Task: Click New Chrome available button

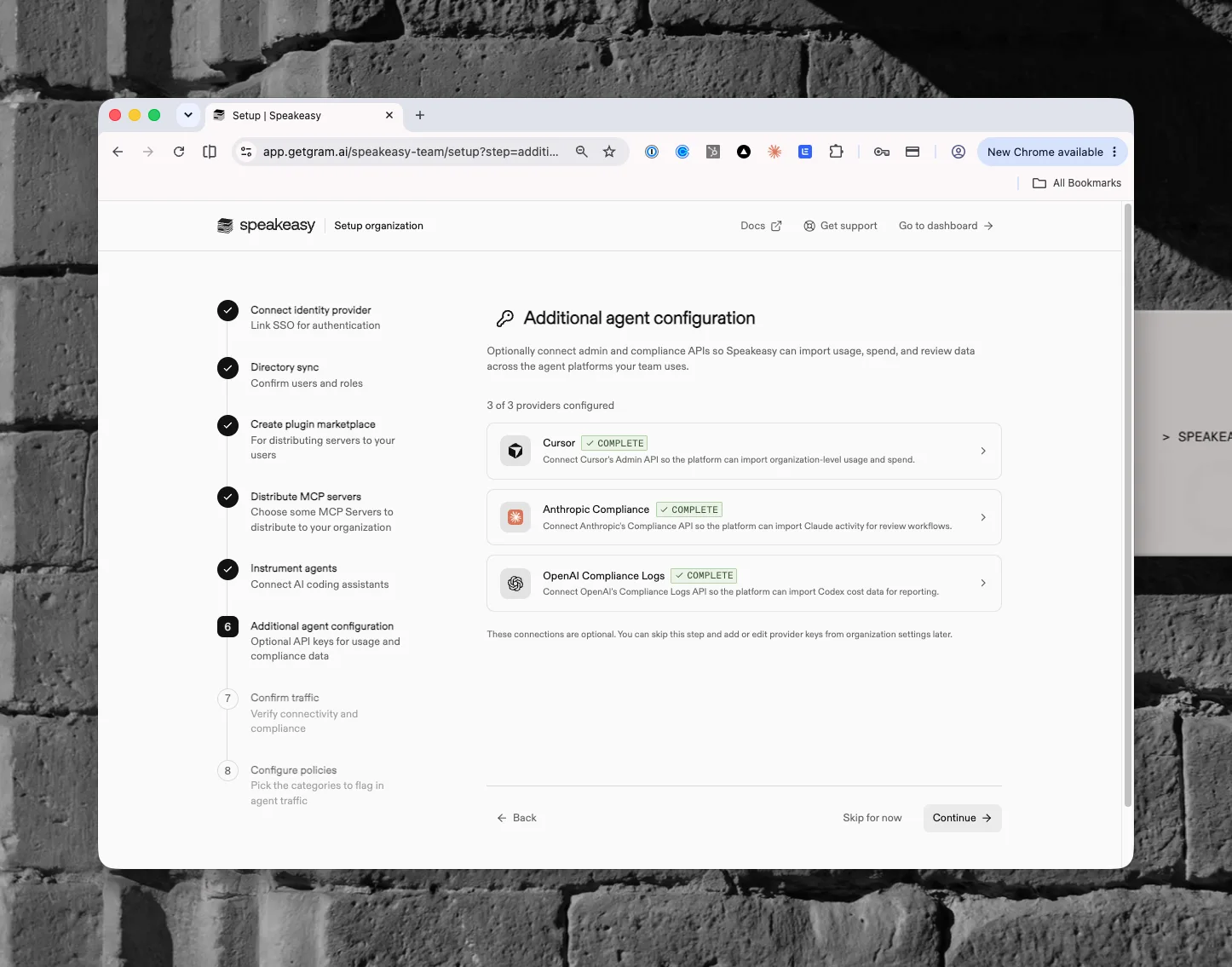Action: click(1045, 152)
